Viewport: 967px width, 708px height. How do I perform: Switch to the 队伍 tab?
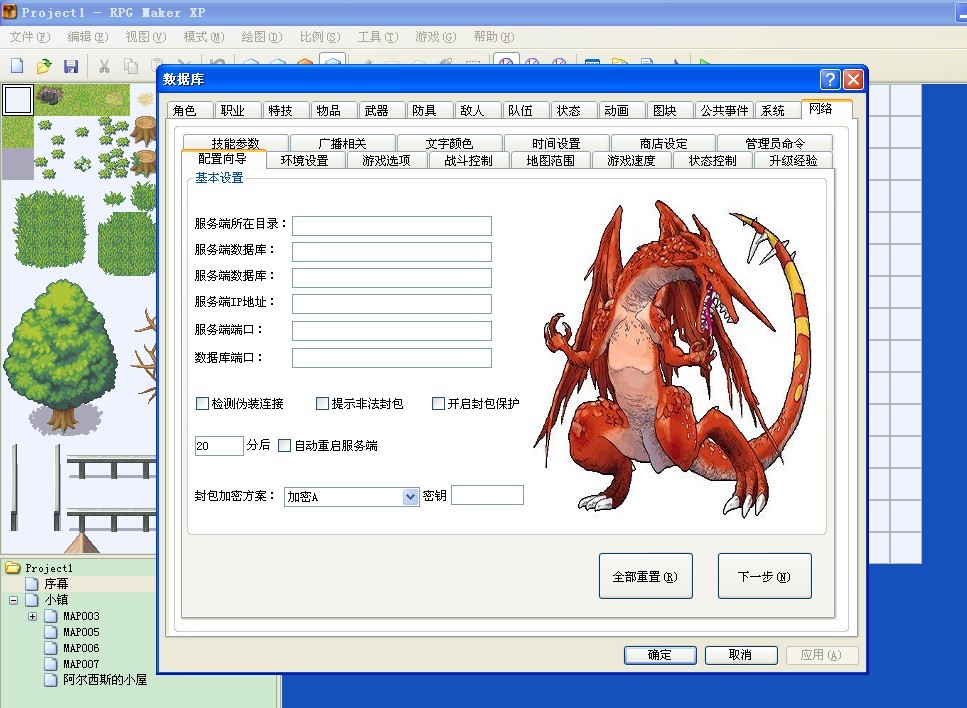[525, 110]
